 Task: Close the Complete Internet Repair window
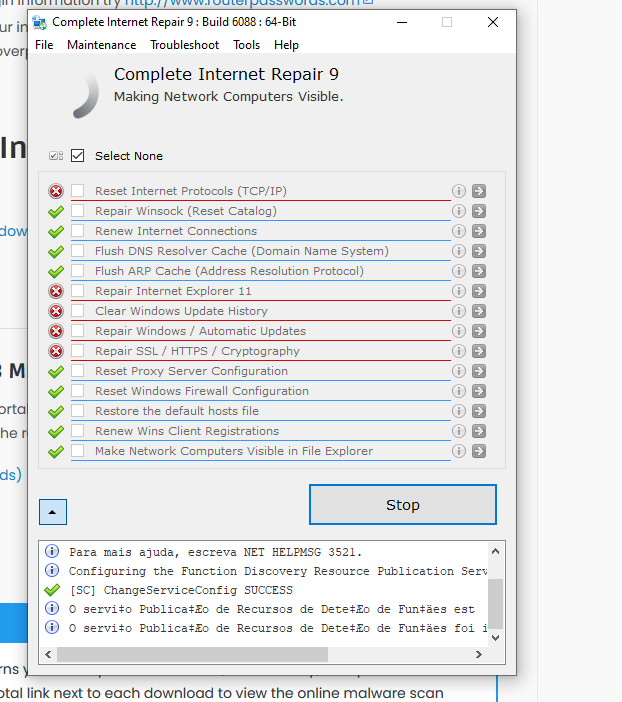493,22
